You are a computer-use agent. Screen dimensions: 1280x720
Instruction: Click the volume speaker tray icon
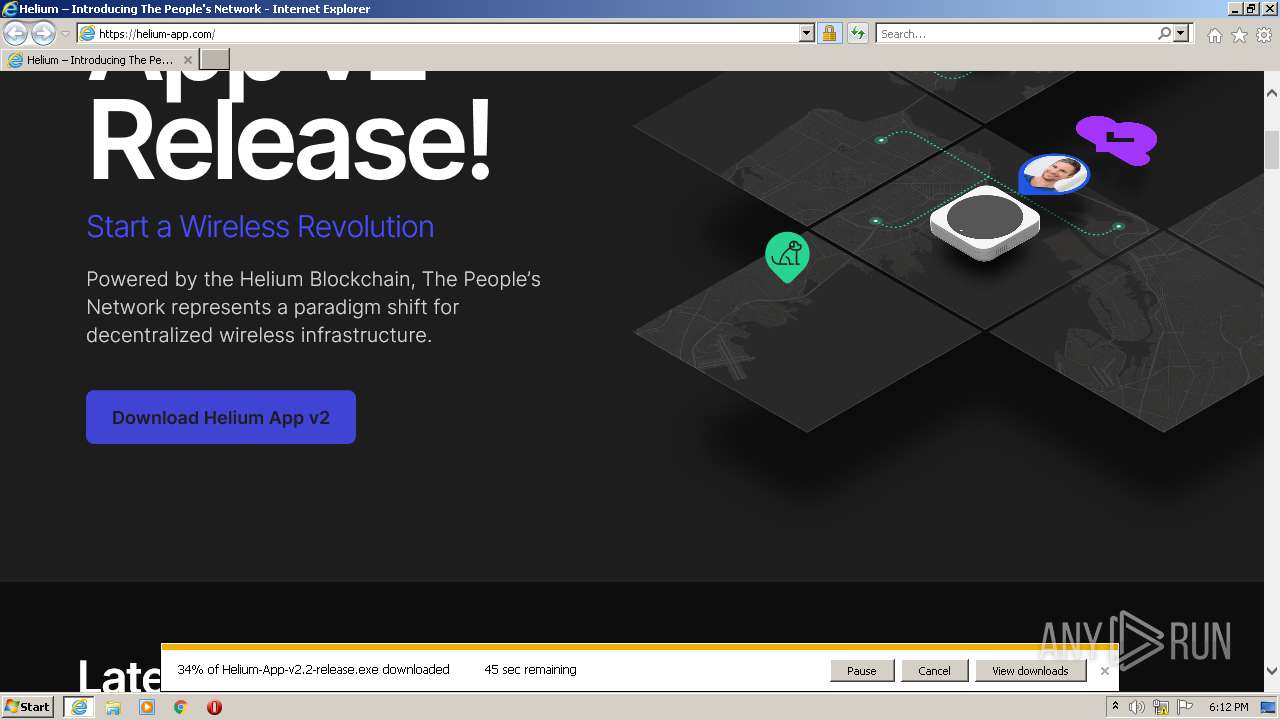[x=1137, y=707]
